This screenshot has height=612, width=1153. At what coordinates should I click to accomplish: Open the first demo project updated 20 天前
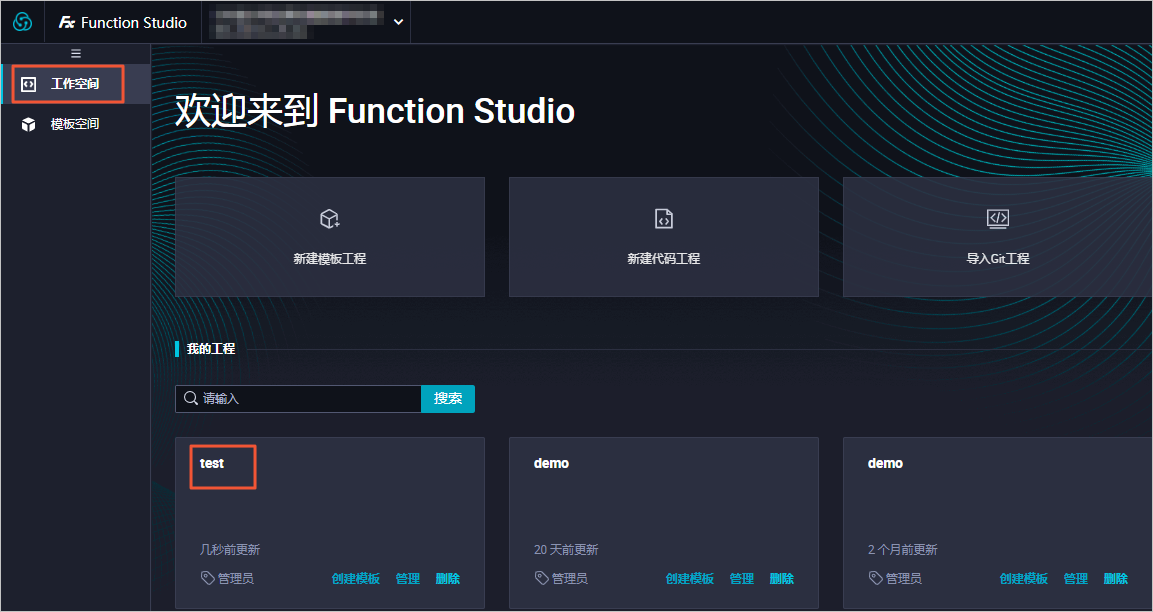click(x=551, y=463)
